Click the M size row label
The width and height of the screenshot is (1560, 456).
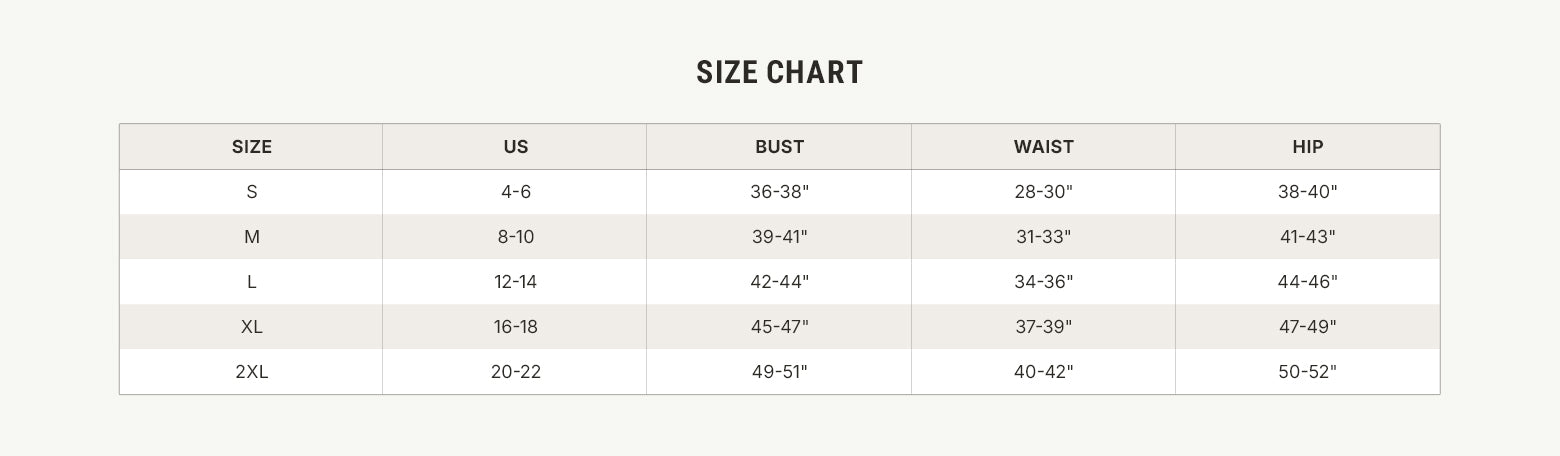coord(252,237)
